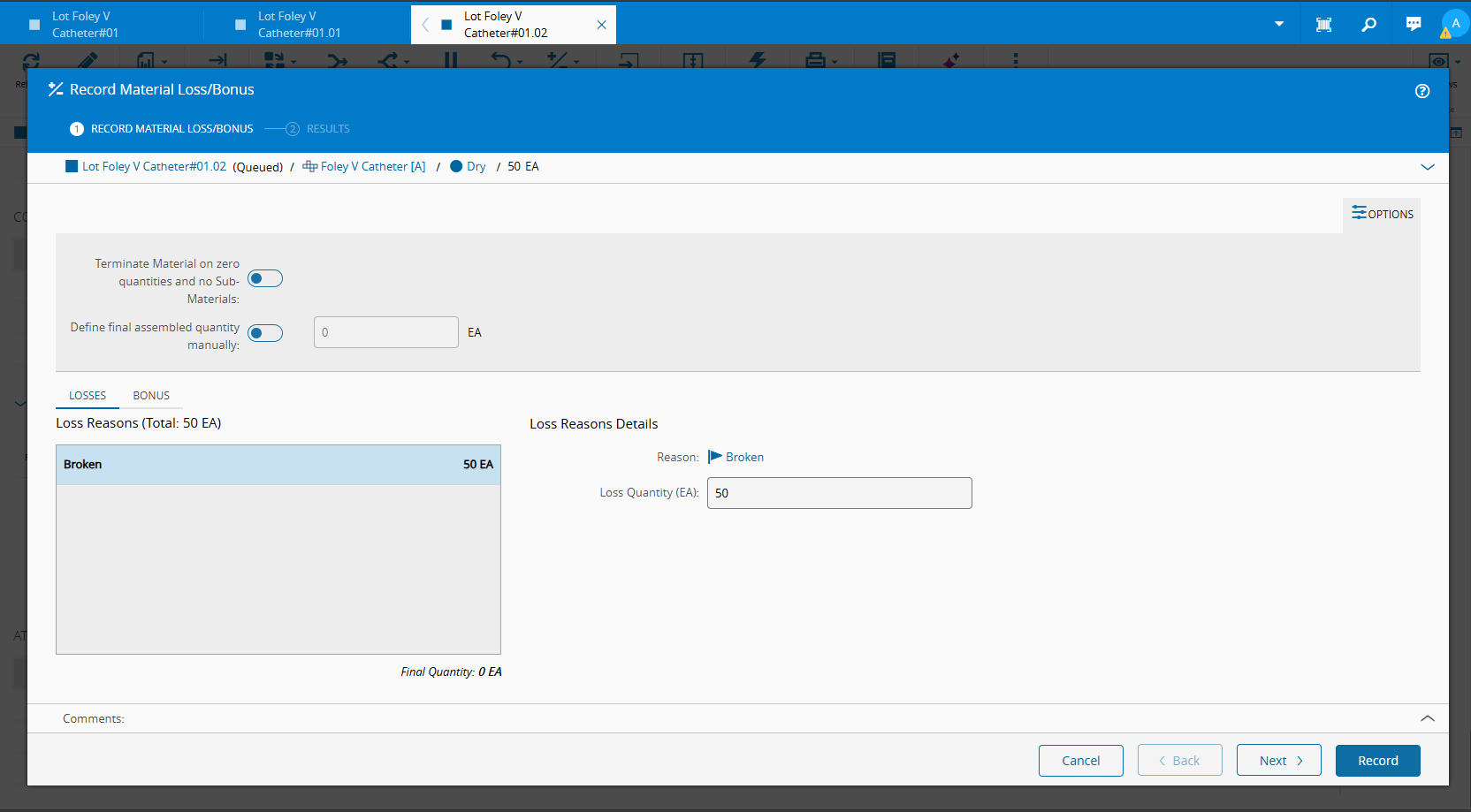Click the Broken reason flag icon
Viewport: 1471px width, 812px height.
click(x=715, y=457)
